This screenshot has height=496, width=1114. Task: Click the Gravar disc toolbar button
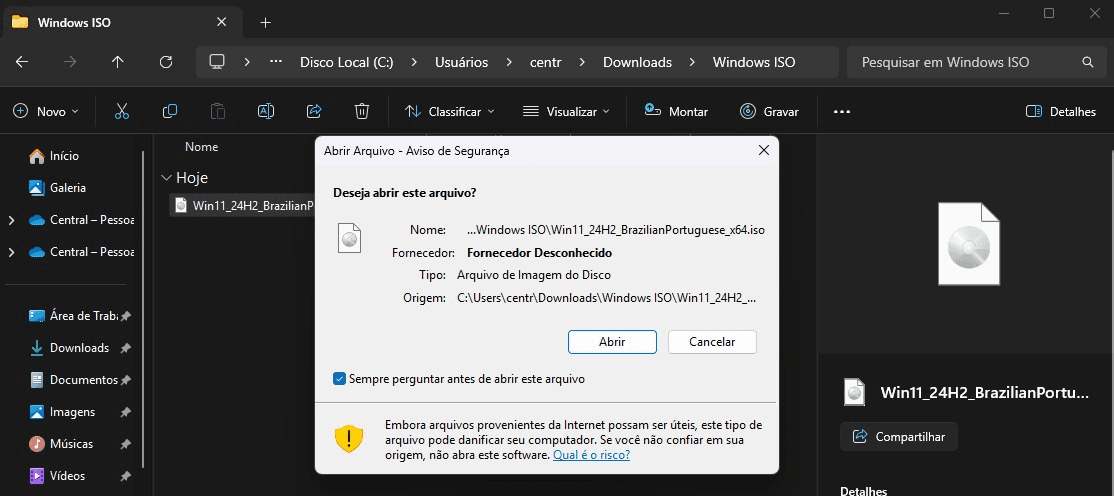coord(769,112)
